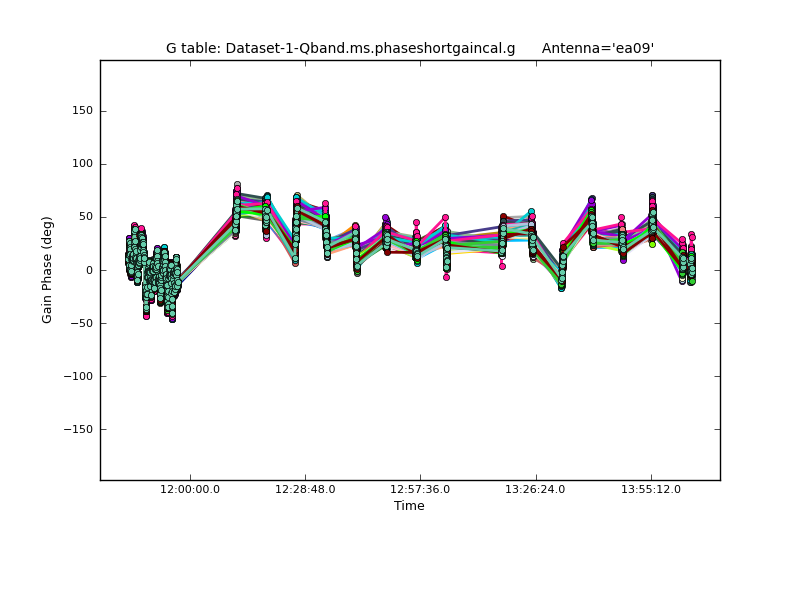Select the highest data point after 12:00:00
Screen dimensions: 800x600
(x=237, y=185)
